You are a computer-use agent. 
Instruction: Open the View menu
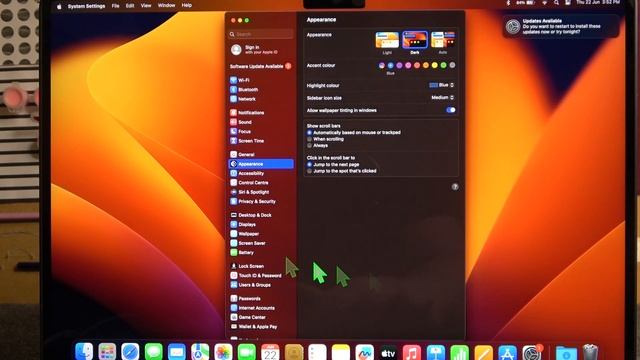tap(146, 6)
